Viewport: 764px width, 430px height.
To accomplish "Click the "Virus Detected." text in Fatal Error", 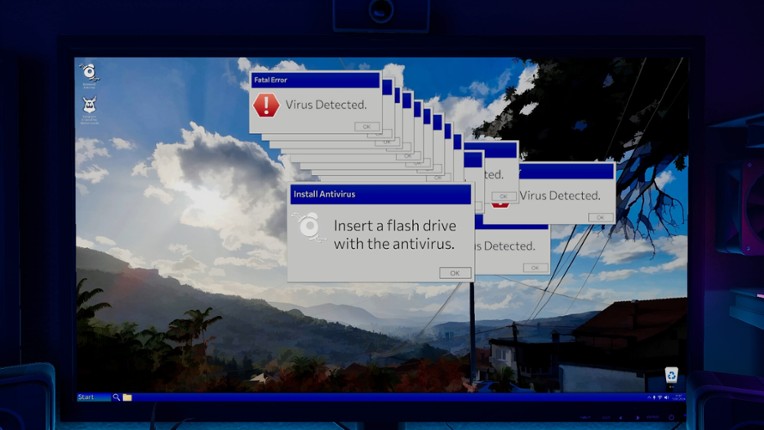I will [326, 104].
